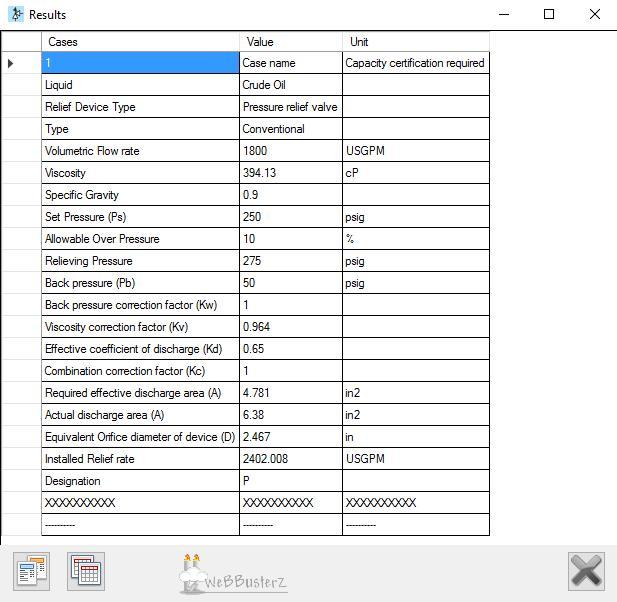Click the report view icon at bottom left

31,571
